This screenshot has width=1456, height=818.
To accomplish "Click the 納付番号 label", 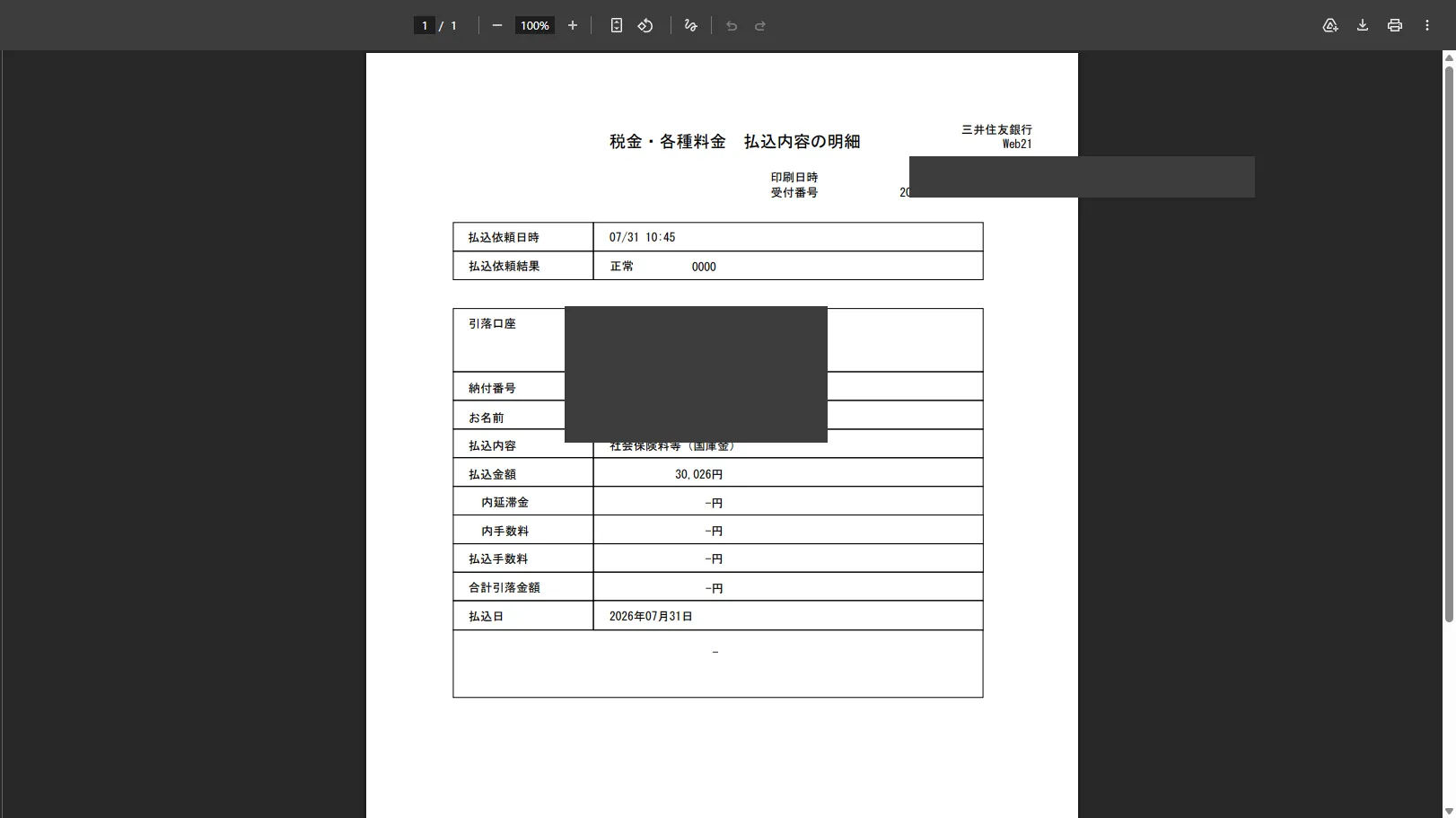I will pos(492,389).
